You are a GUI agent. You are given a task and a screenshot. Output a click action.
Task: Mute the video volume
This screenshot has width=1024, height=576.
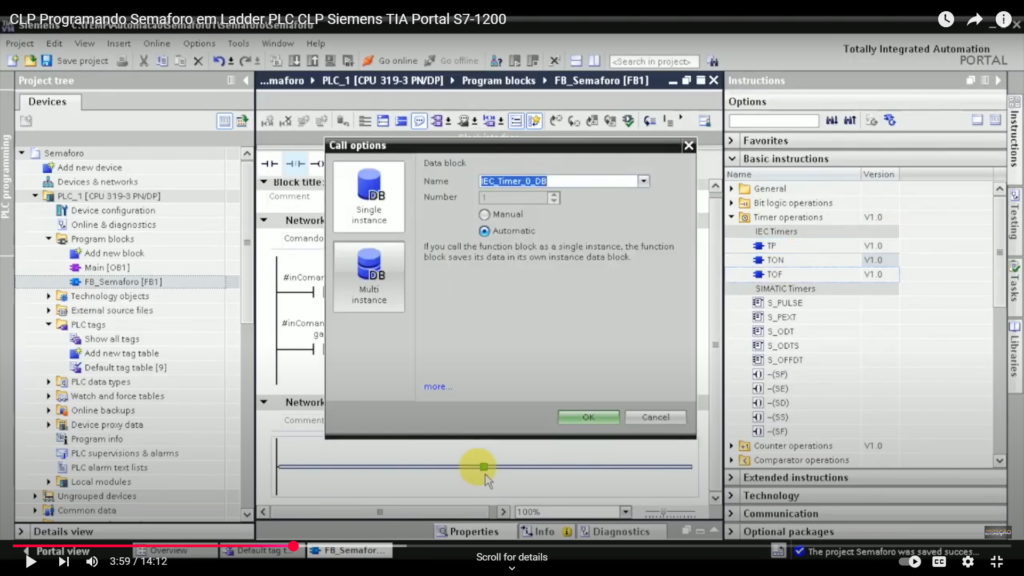click(x=92, y=562)
